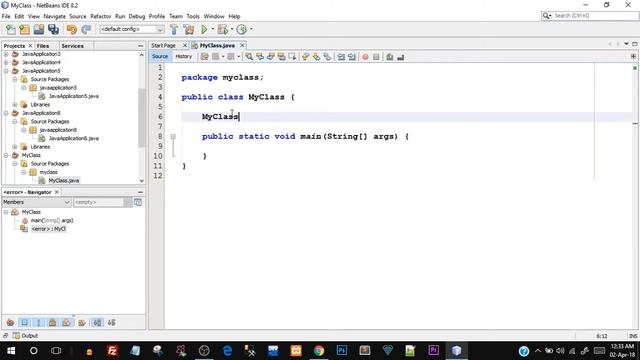Click the Uncomment icon in editor toolbar
The width and height of the screenshot is (640, 360).
point(400,57)
